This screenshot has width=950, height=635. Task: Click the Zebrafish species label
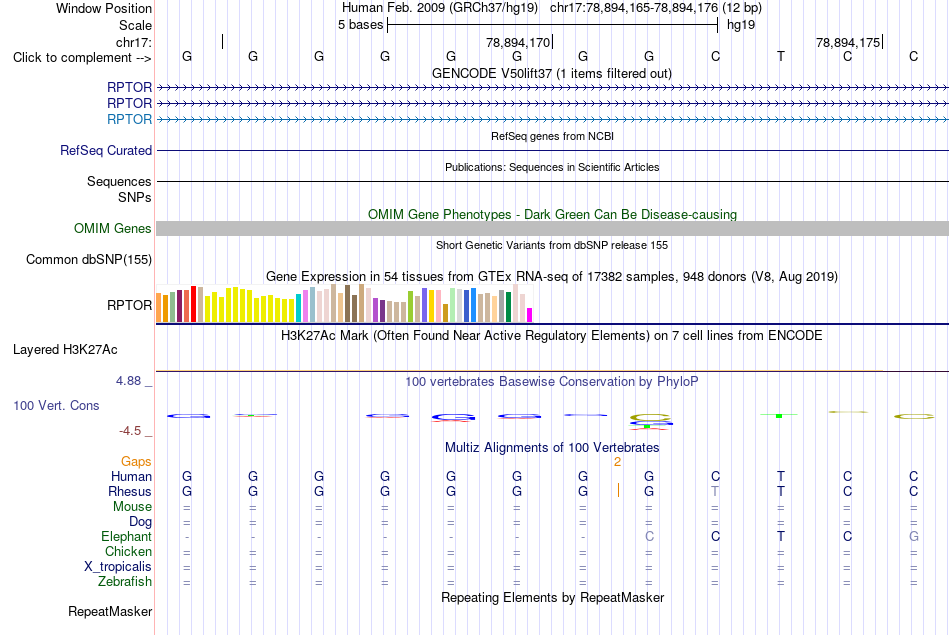125,581
